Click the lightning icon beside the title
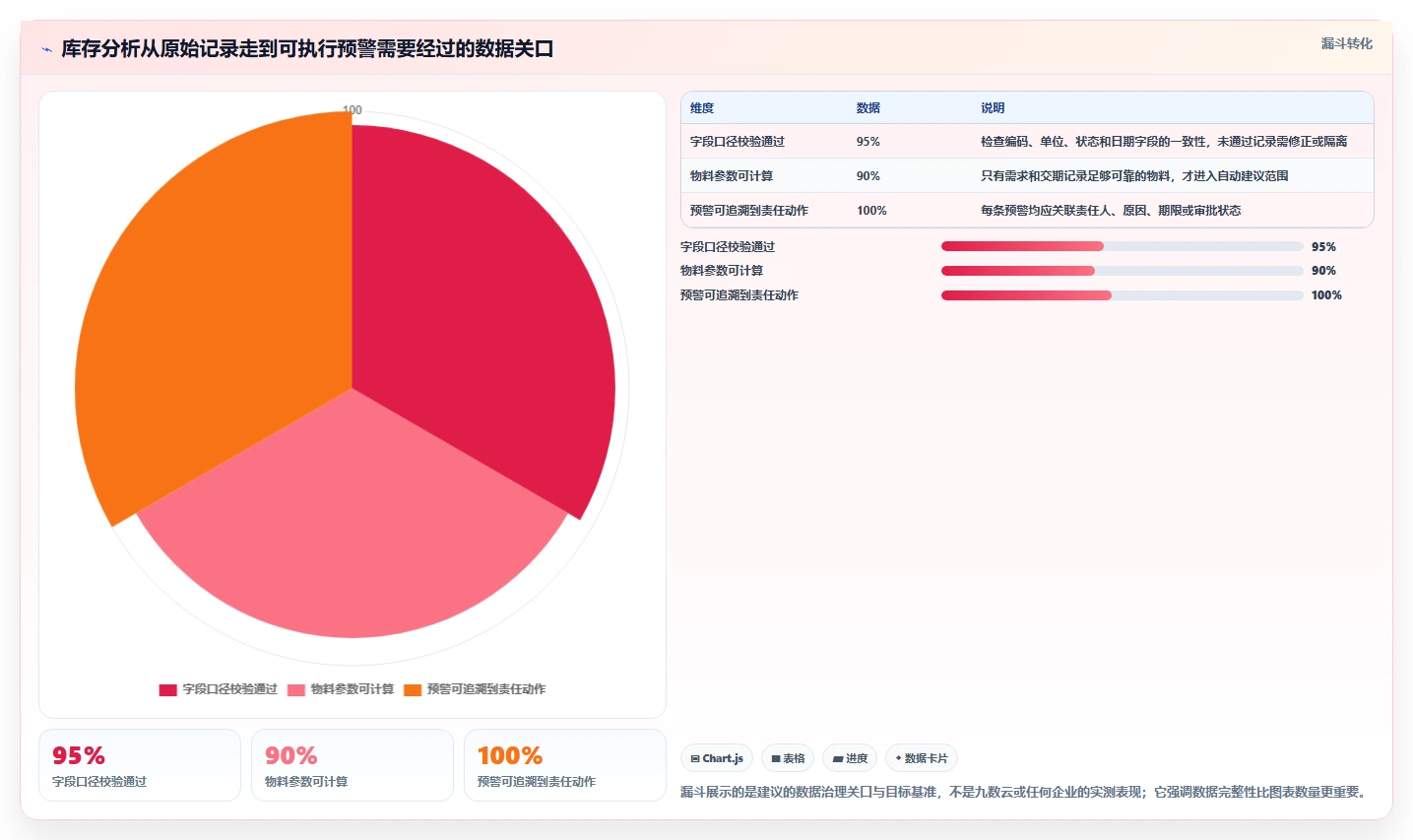The width and height of the screenshot is (1413, 840). (46, 49)
